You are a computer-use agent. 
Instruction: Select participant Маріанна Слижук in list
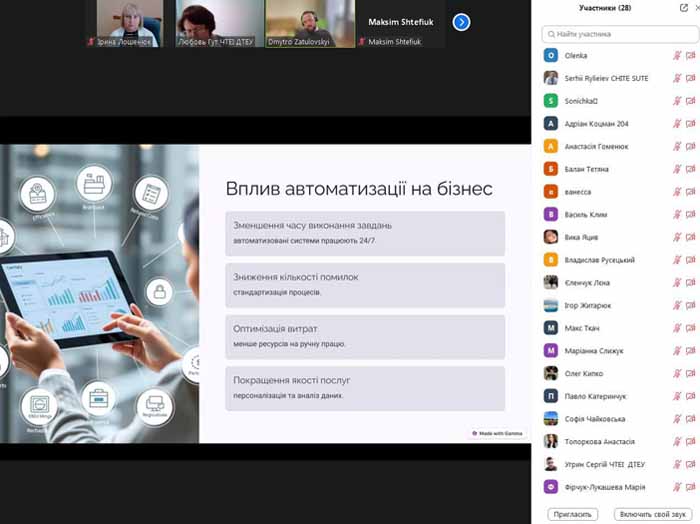point(600,350)
